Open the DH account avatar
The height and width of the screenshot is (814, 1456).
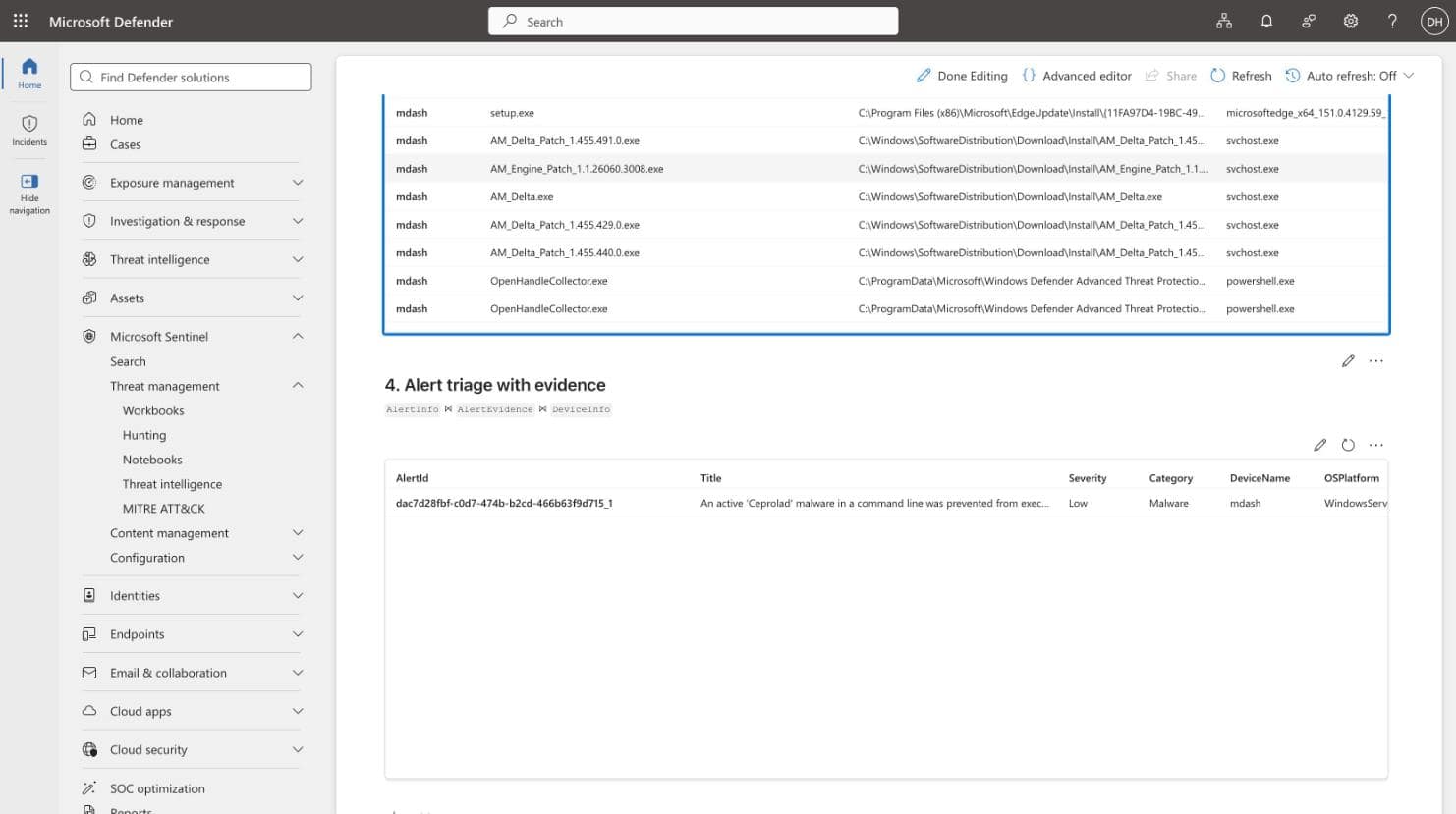pyautogui.click(x=1434, y=21)
